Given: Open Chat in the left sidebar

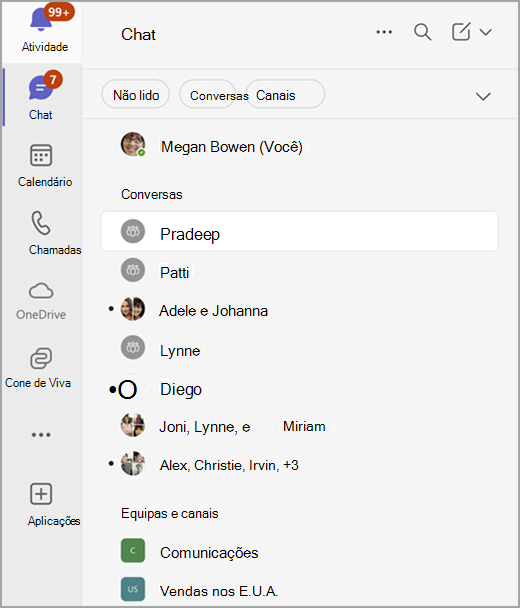Looking at the screenshot, I should click(41, 95).
